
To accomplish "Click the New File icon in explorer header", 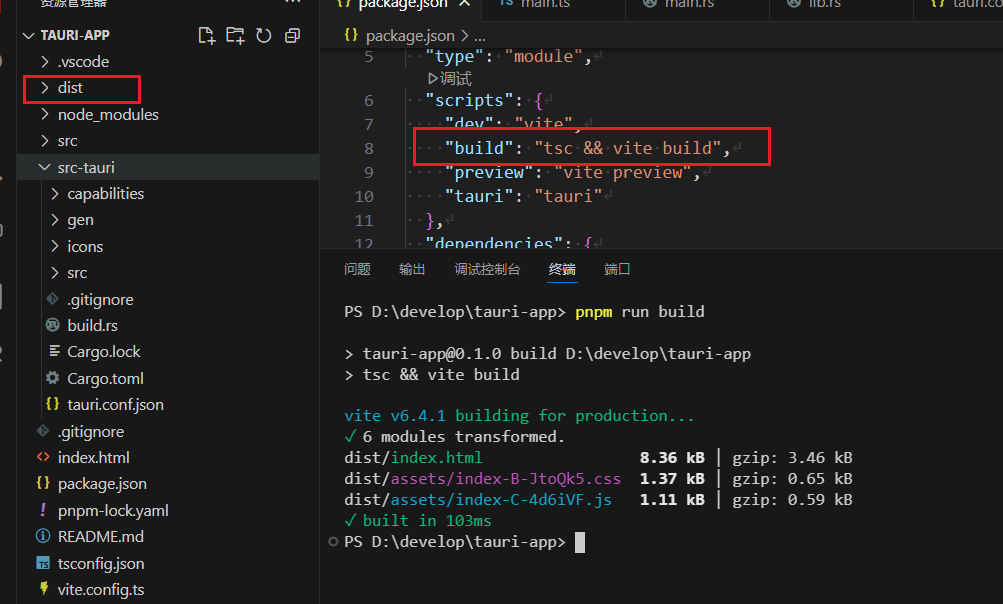I will tap(207, 36).
